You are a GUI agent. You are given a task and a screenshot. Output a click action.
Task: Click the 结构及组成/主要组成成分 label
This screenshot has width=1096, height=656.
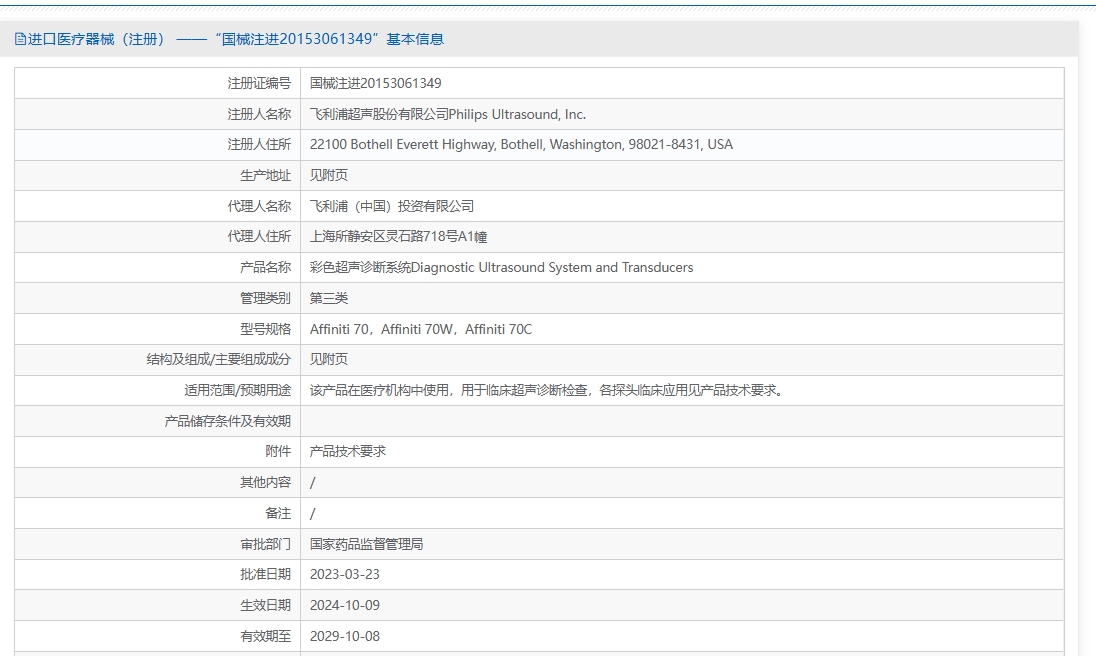pos(218,359)
